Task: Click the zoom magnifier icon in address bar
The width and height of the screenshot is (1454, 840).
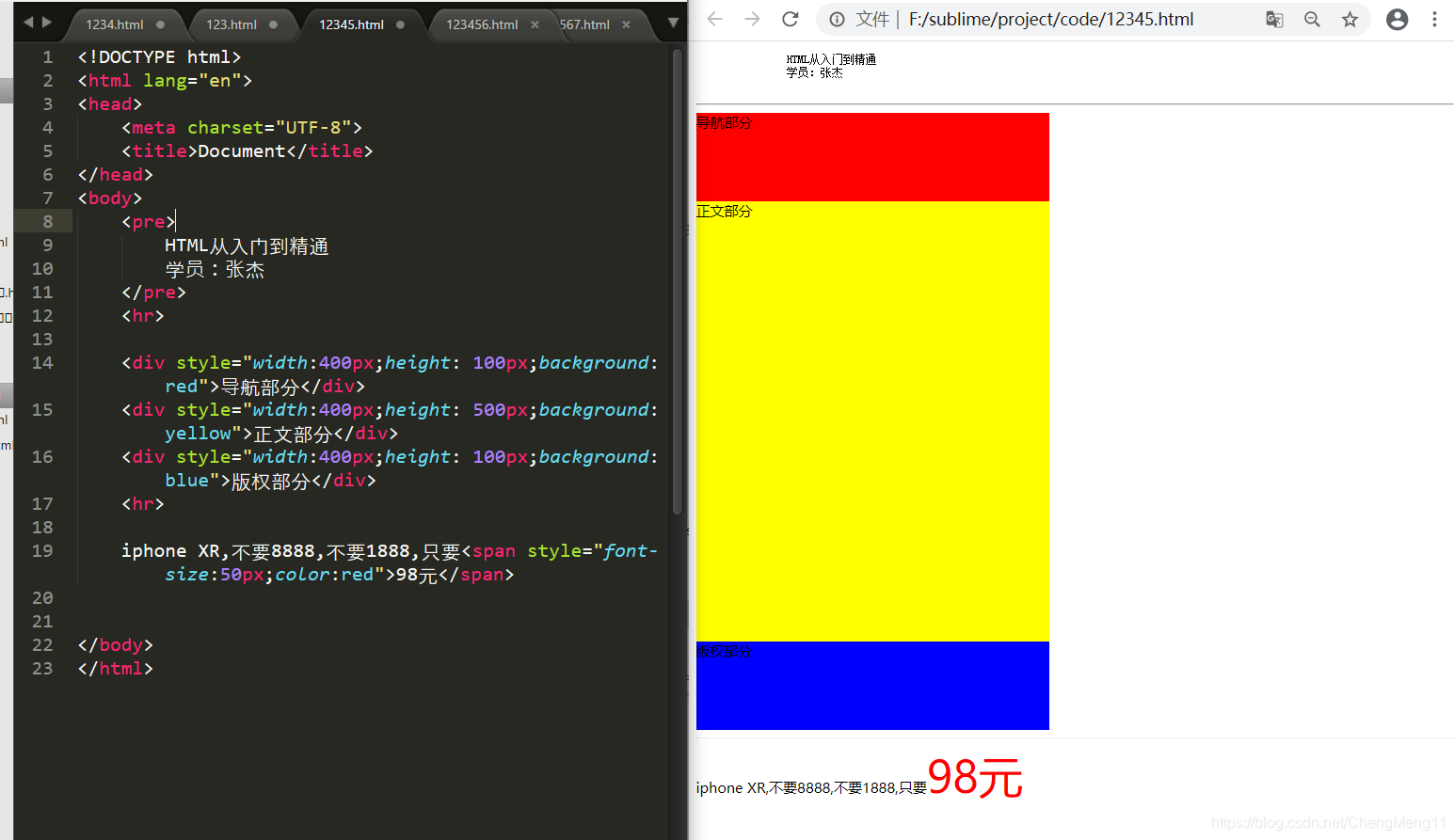Action: 1312,19
